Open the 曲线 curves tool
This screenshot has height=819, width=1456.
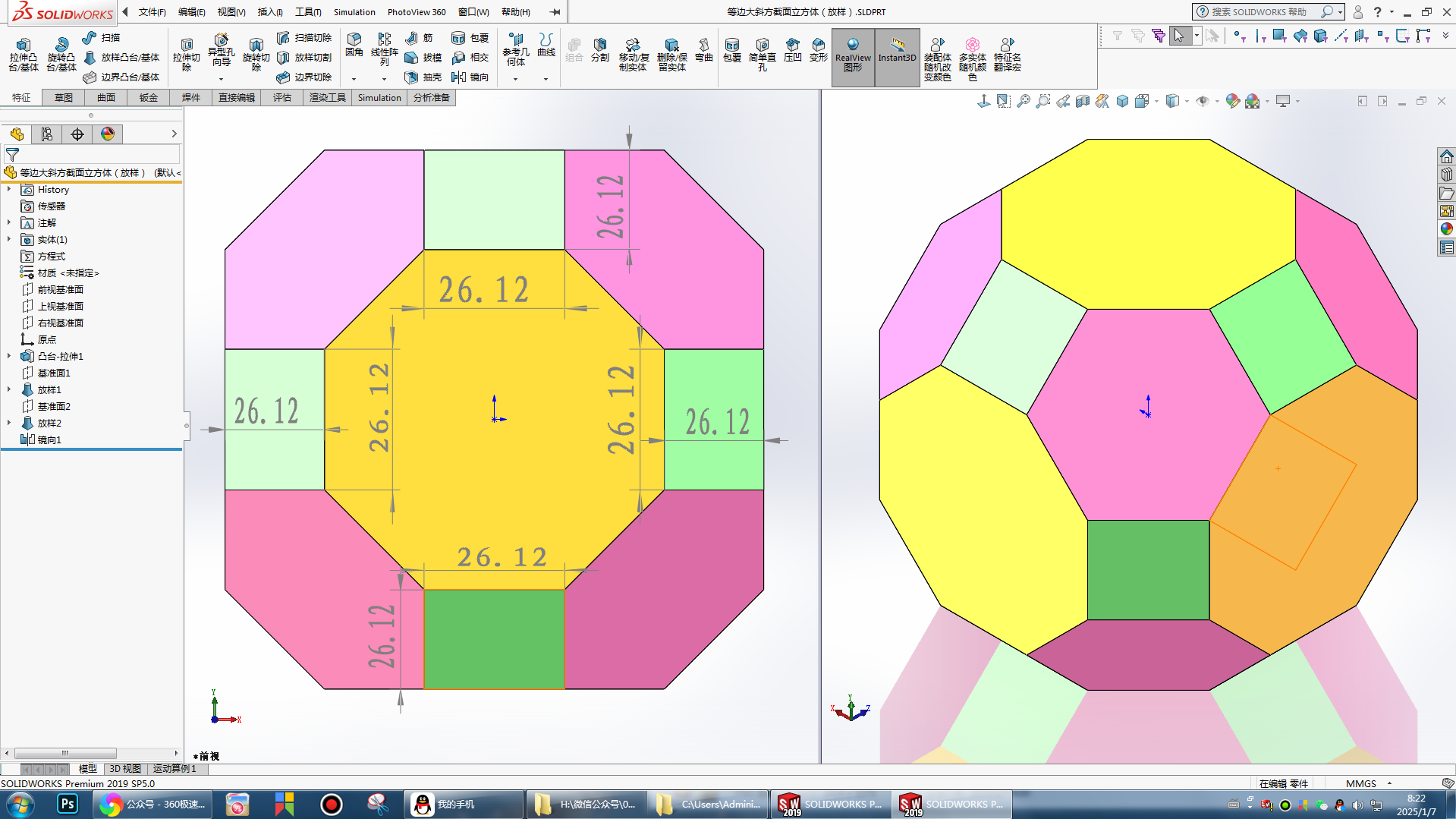coord(546,45)
